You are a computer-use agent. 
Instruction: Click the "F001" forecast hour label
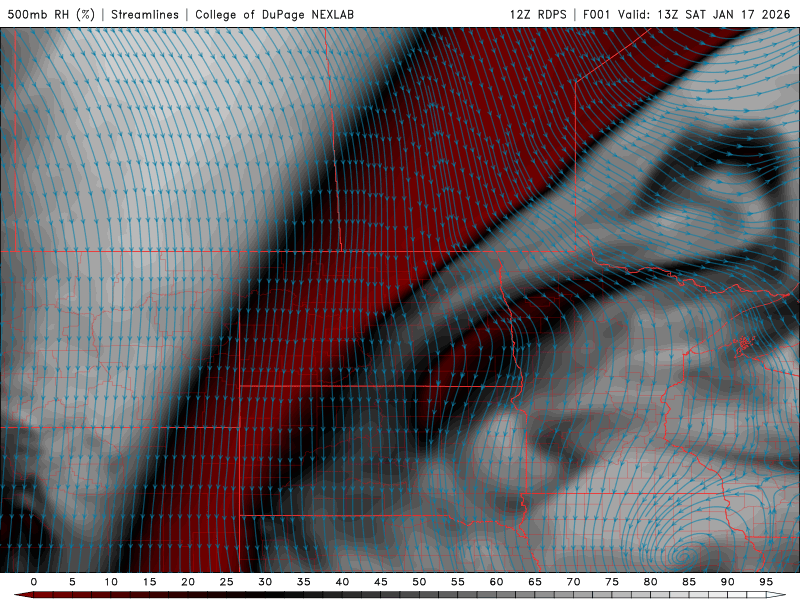pyautogui.click(x=597, y=14)
